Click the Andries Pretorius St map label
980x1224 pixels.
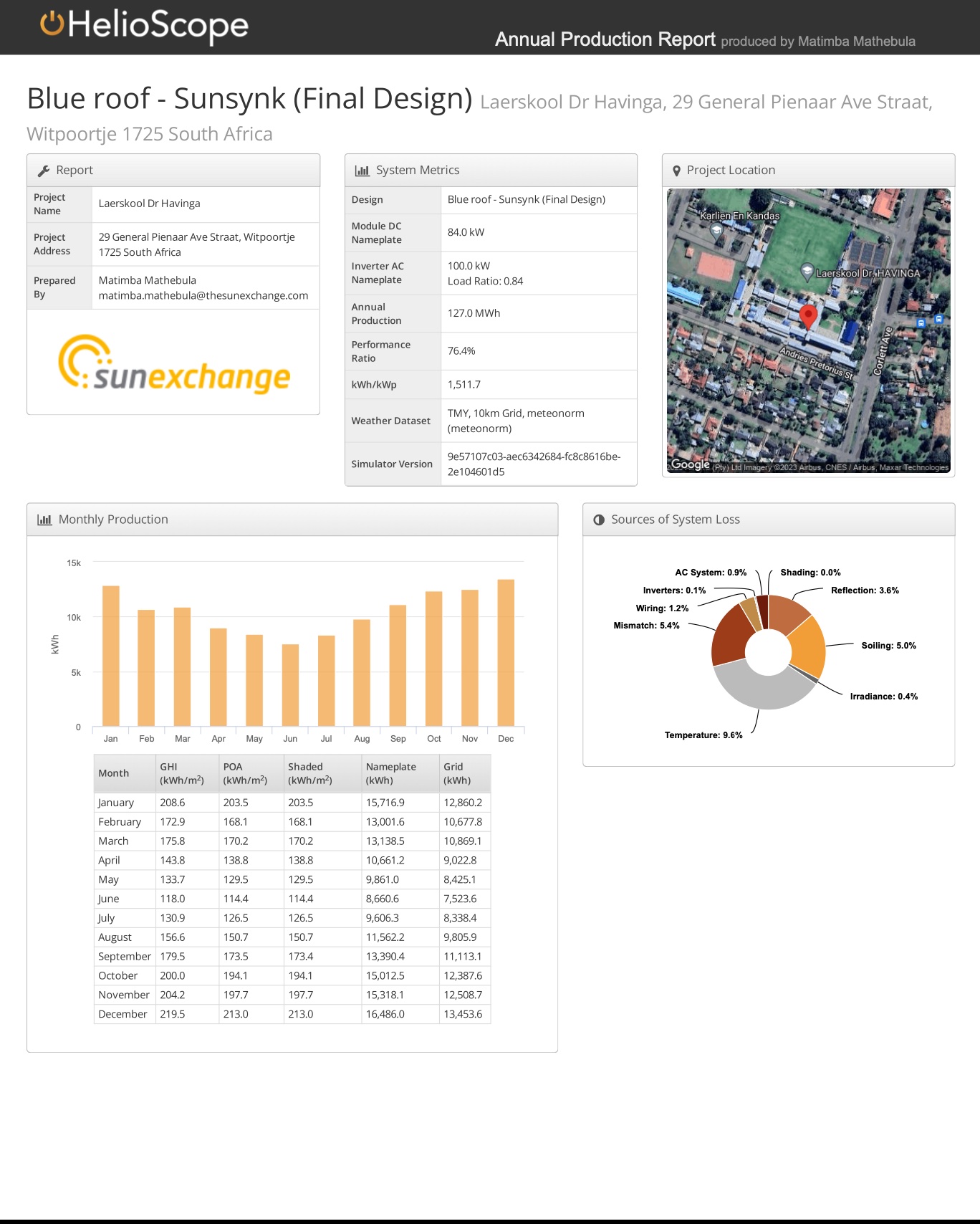(x=817, y=364)
